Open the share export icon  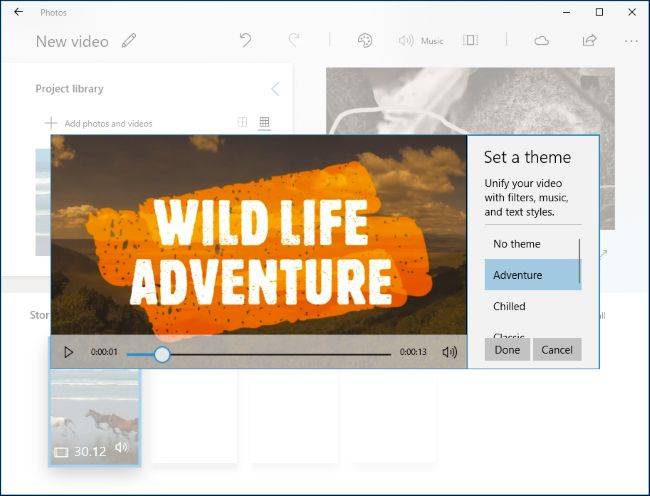[x=589, y=40]
